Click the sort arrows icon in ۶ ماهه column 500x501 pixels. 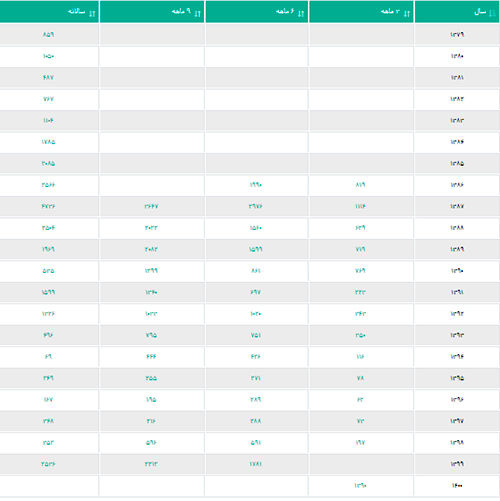(301, 13)
